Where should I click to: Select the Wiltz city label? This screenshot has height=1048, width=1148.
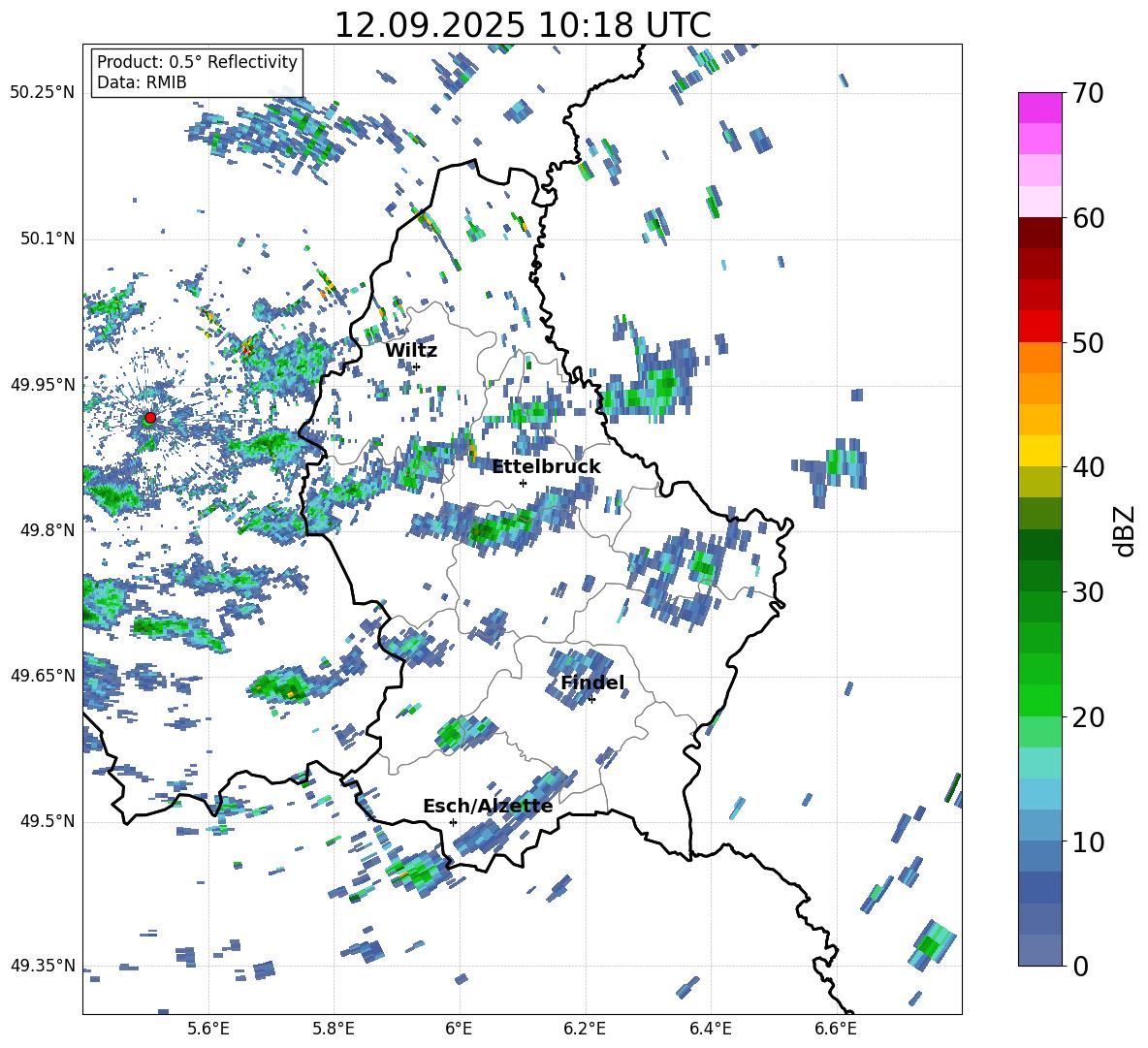pyautogui.click(x=411, y=351)
